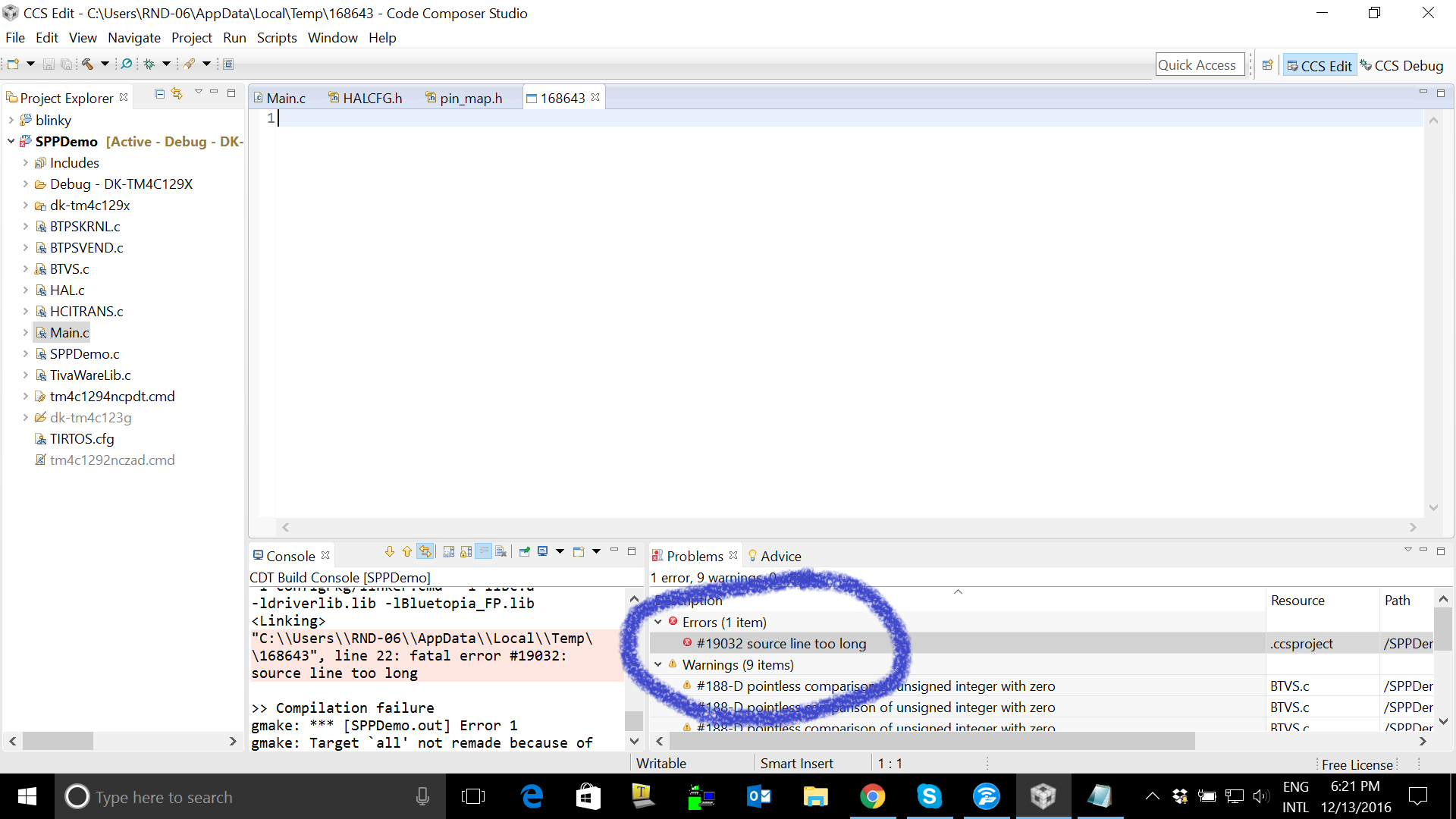Close the 168643 editor tab
Image resolution: width=1456 pixels, height=819 pixels.
pos(595,97)
